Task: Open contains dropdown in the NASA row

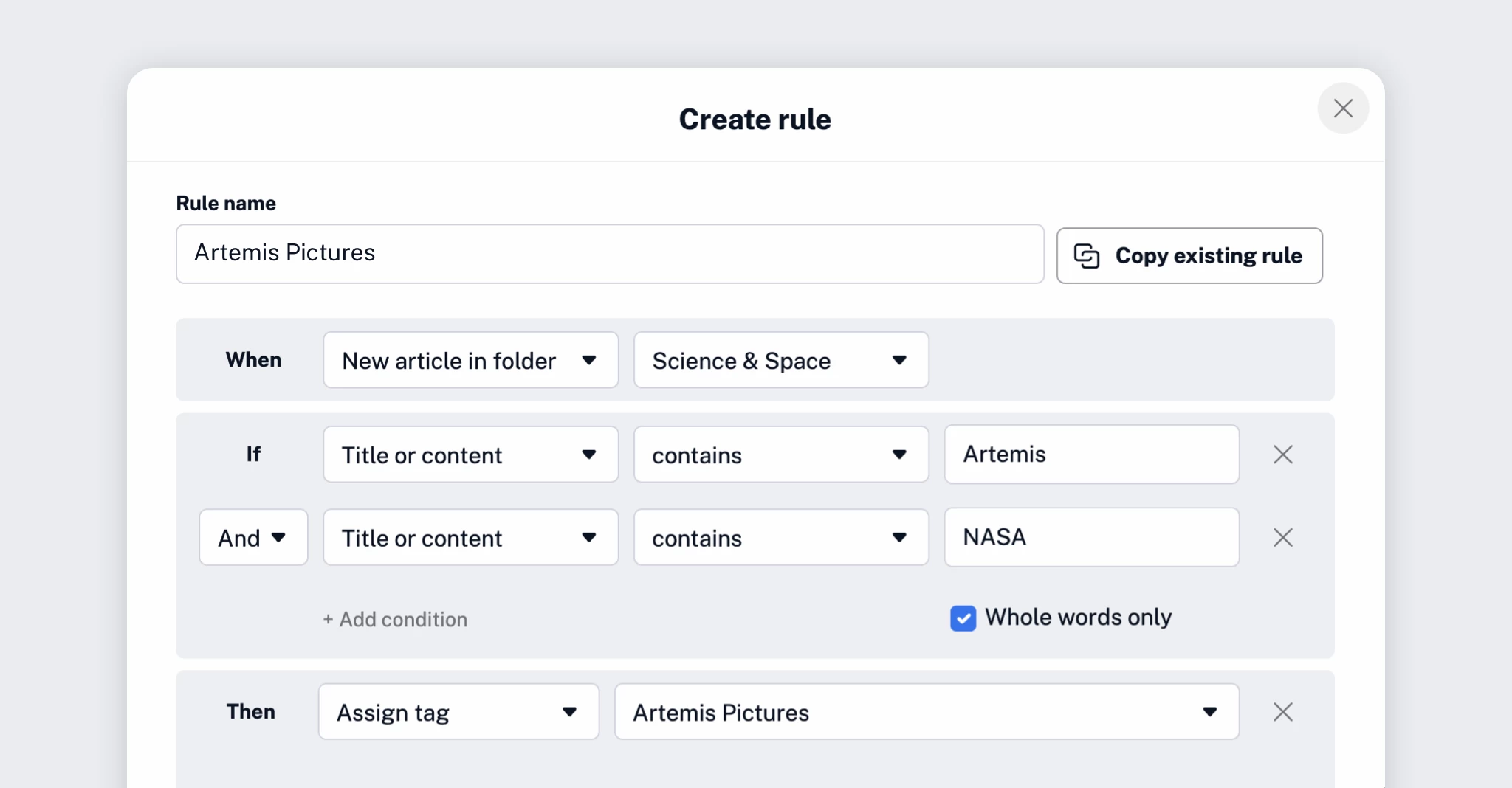Action: 781,537
